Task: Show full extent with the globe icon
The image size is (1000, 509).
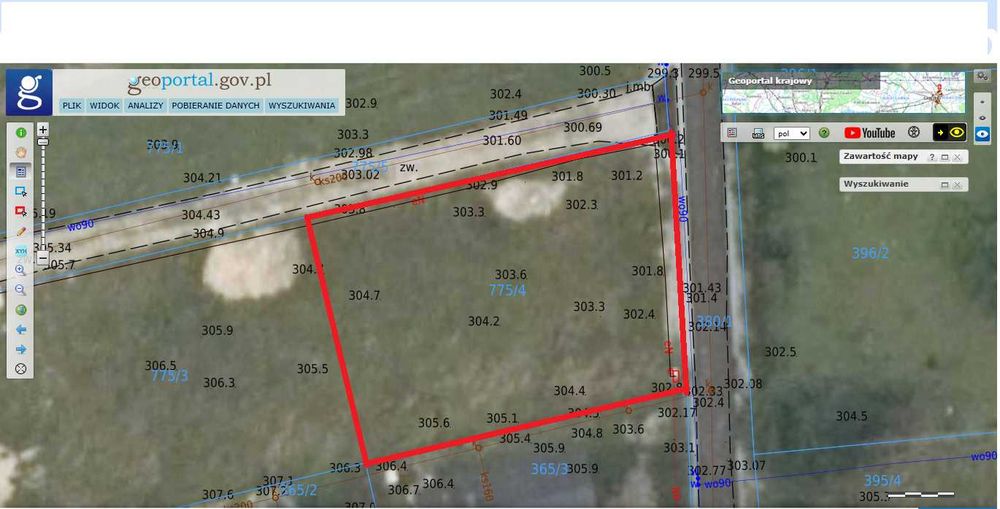Action: pyautogui.click(x=21, y=310)
